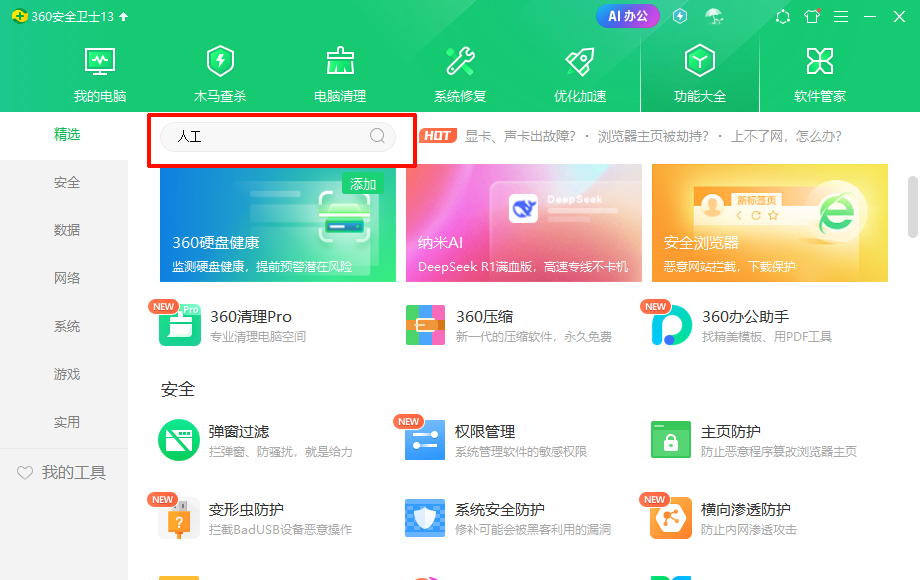Open 横向渗透防护 hexagon icon
Image resolution: width=920 pixels, height=580 pixels.
(x=671, y=518)
